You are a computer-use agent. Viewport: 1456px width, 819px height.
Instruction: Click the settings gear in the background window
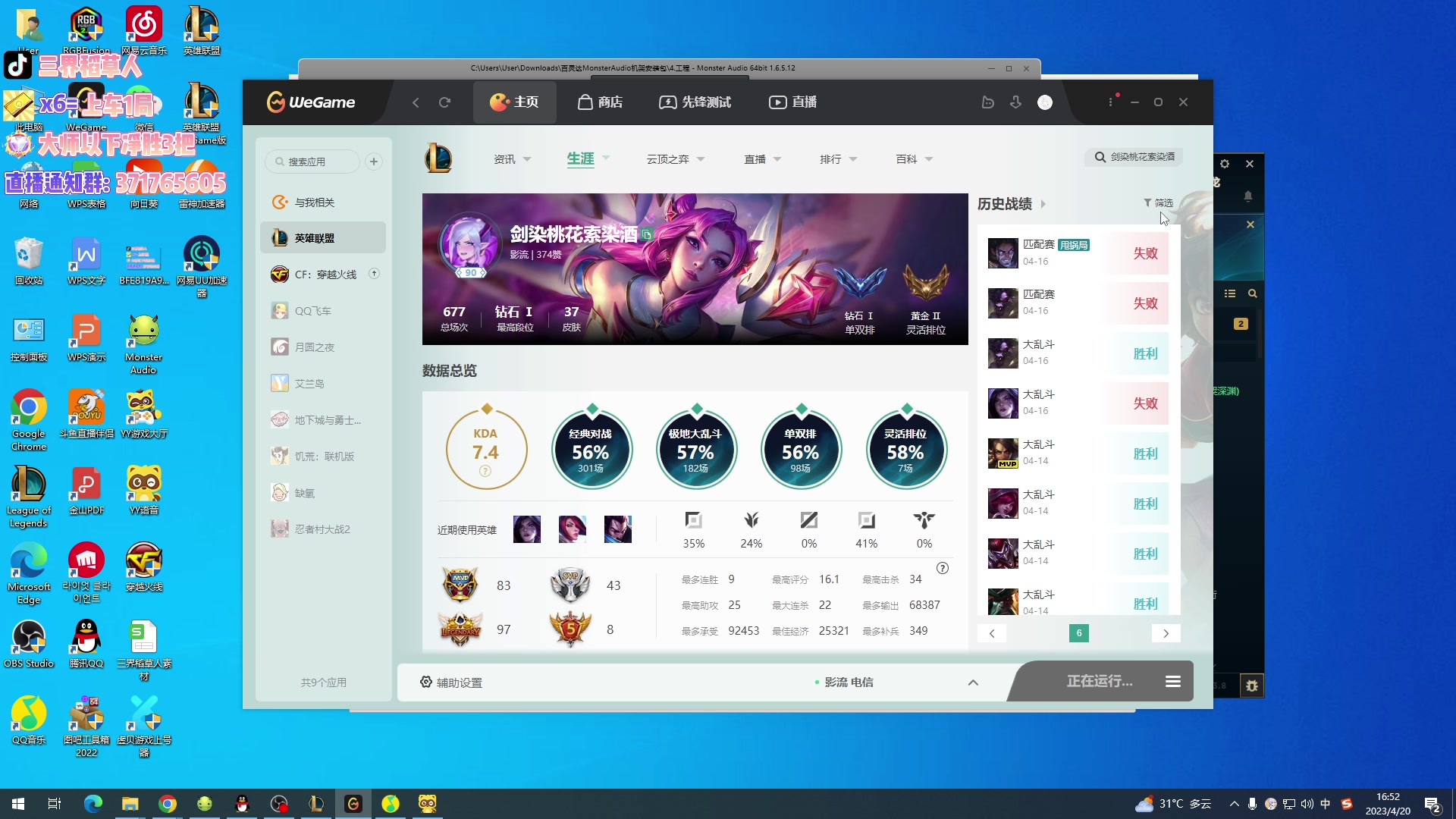click(x=1225, y=164)
